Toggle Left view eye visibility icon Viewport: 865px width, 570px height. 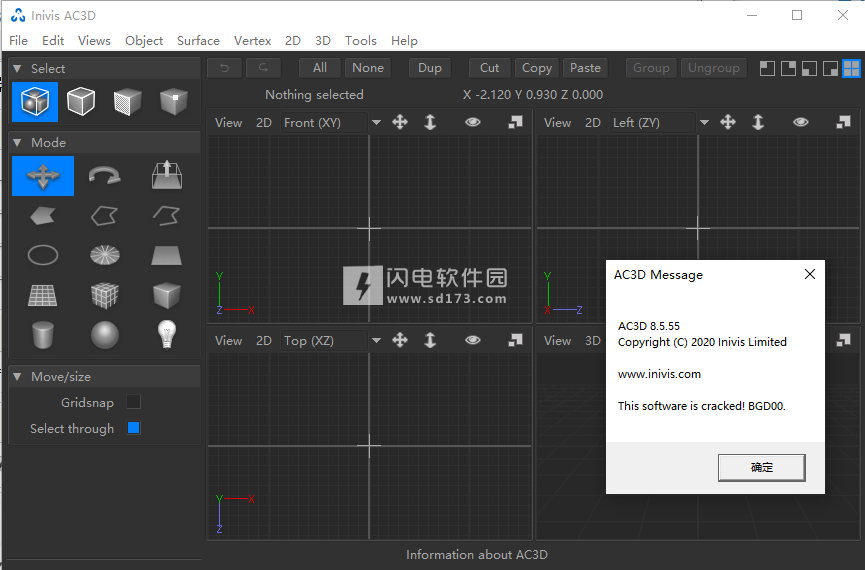click(x=801, y=122)
